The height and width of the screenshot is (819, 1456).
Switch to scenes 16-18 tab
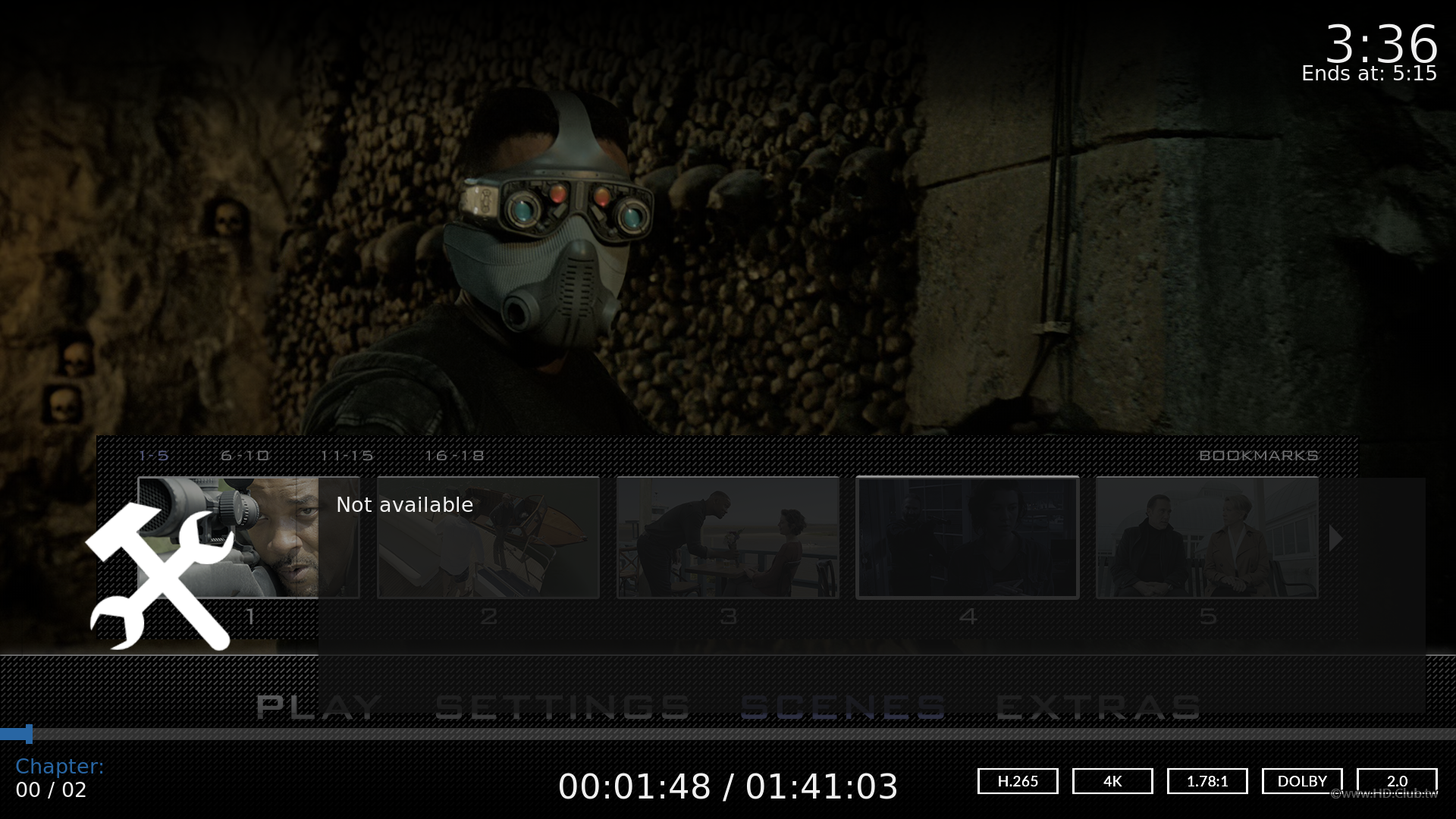tap(454, 456)
